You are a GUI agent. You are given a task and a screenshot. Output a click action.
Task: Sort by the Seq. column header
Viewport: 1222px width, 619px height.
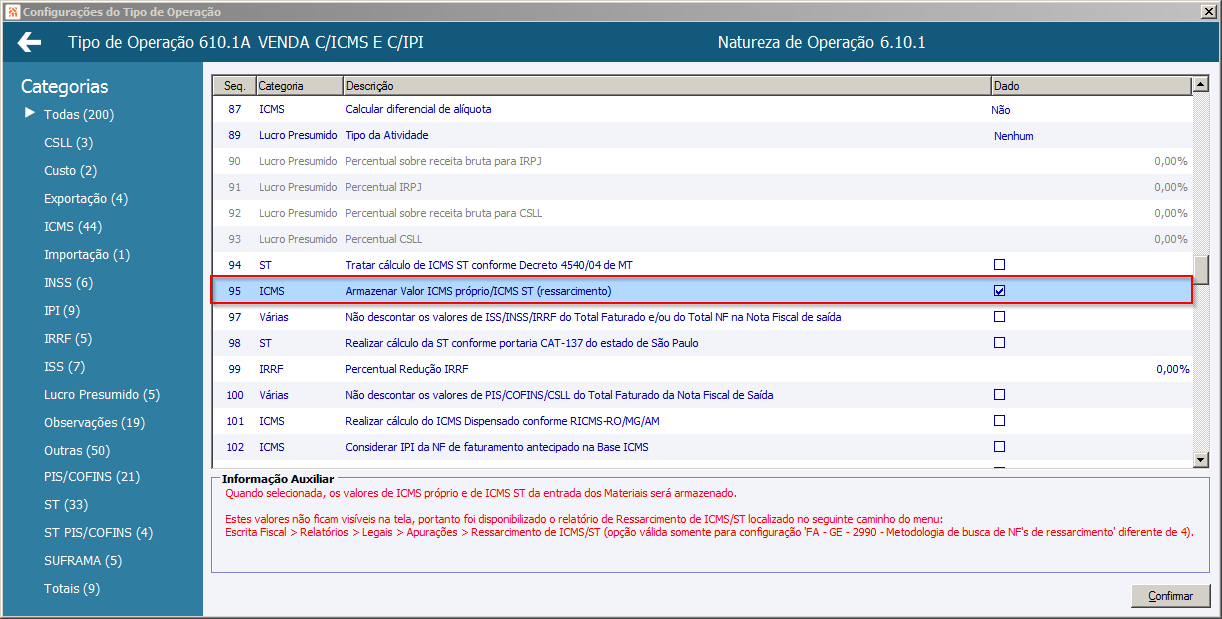[235, 87]
